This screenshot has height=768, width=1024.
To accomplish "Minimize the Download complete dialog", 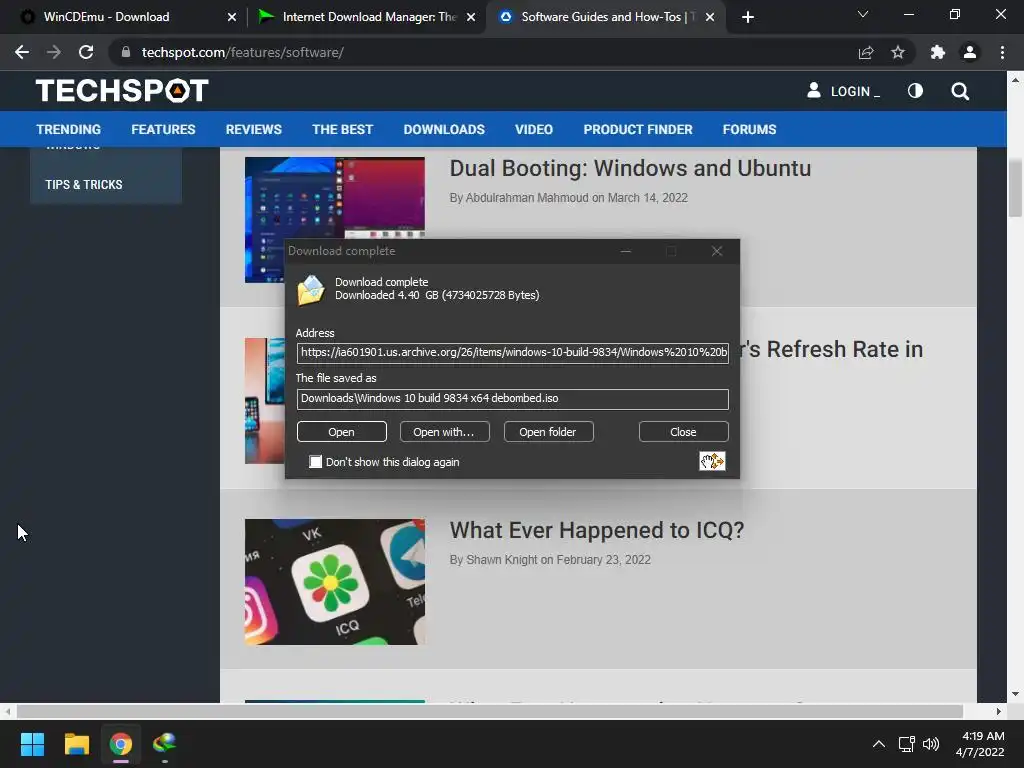I will (x=626, y=251).
